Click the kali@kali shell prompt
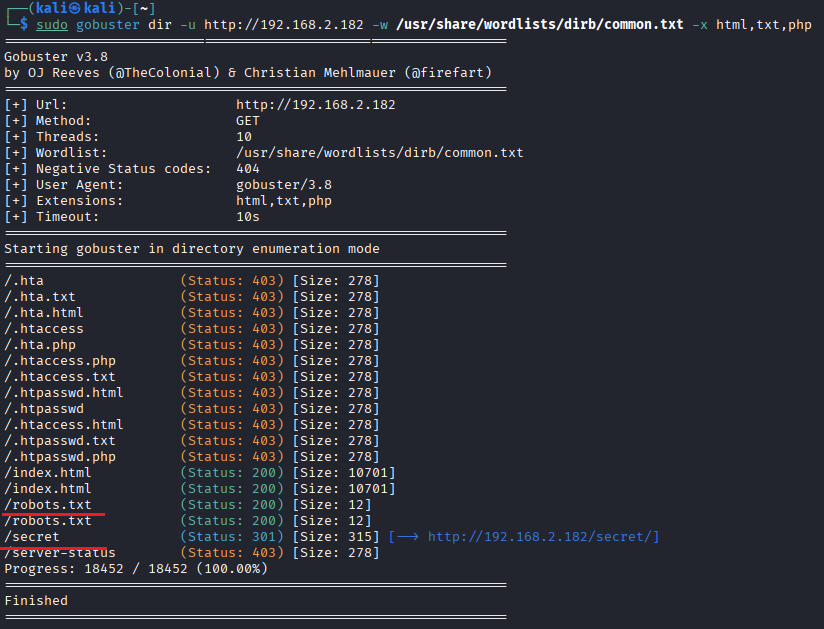Viewport: 824px width, 629px height. 68,8
